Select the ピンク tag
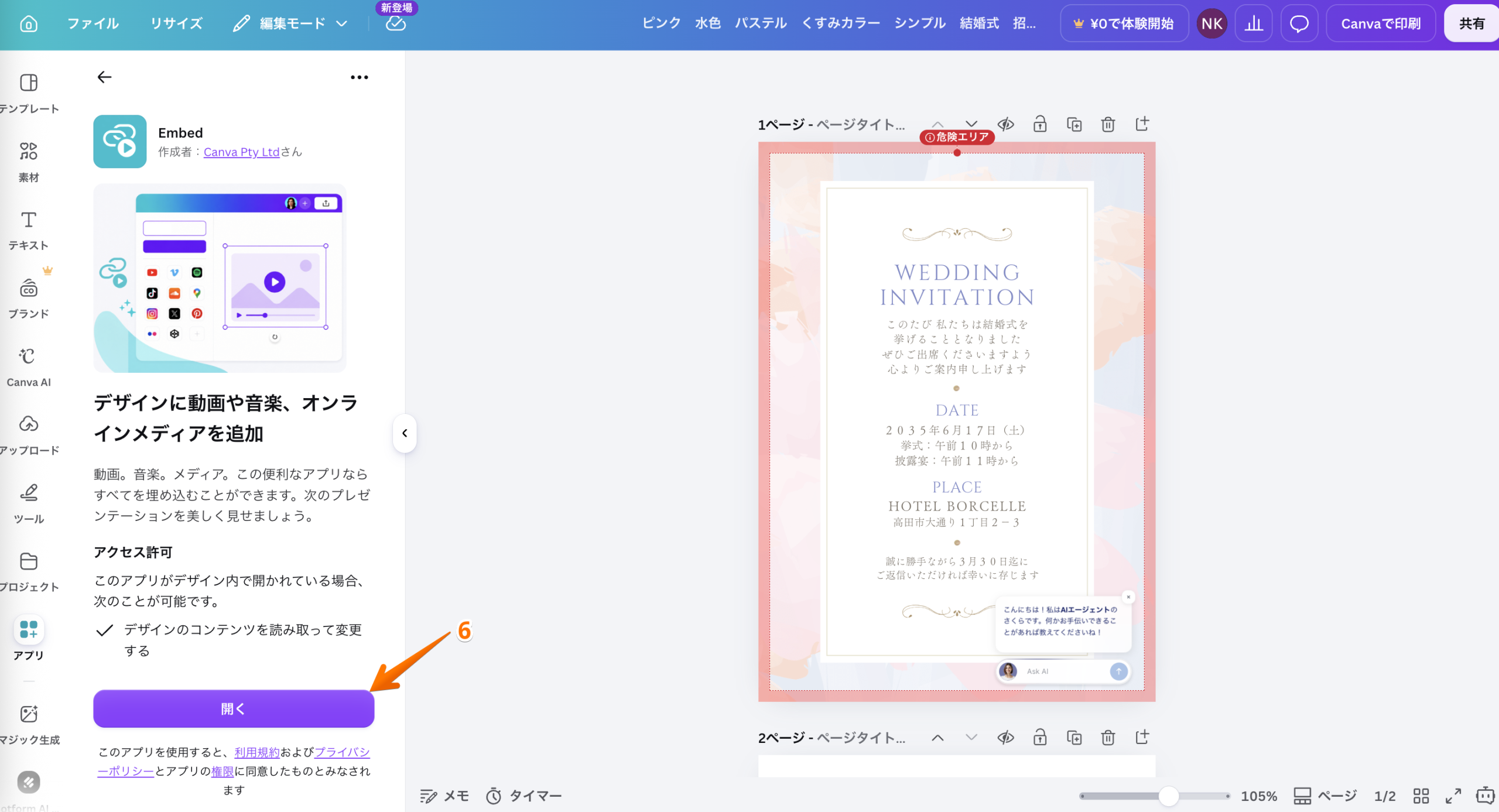Image resolution: width=1499 pixels, height=812 pixels. pos(661,23)
